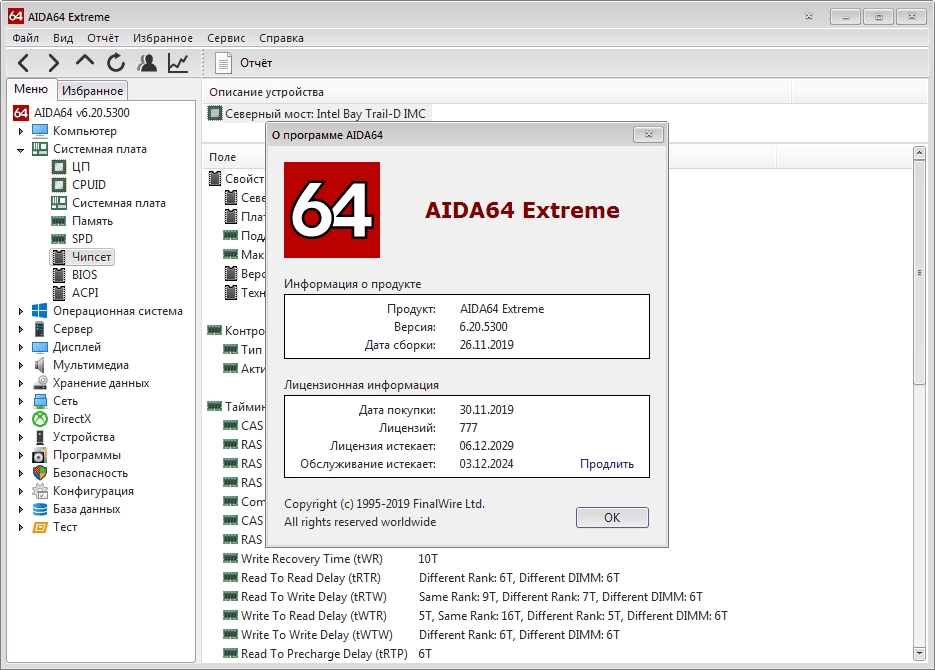Viewport: 935px width, 670px height.
Task: Click the vertical scrollbar thumb
Action: coord(919,273)
